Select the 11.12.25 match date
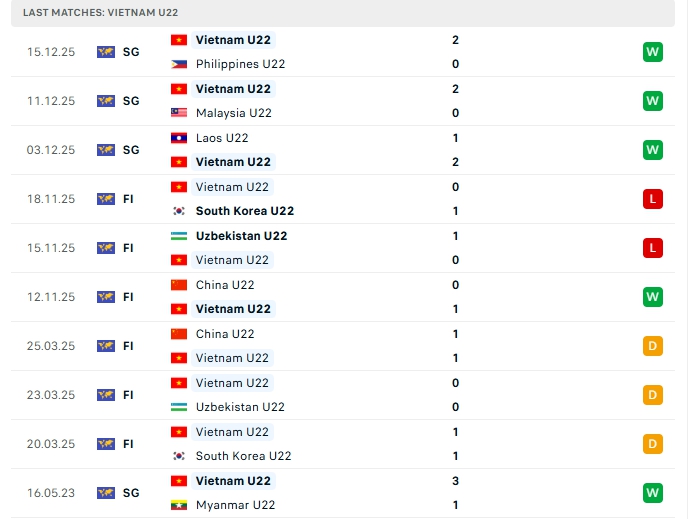 [x=50, y=101]
